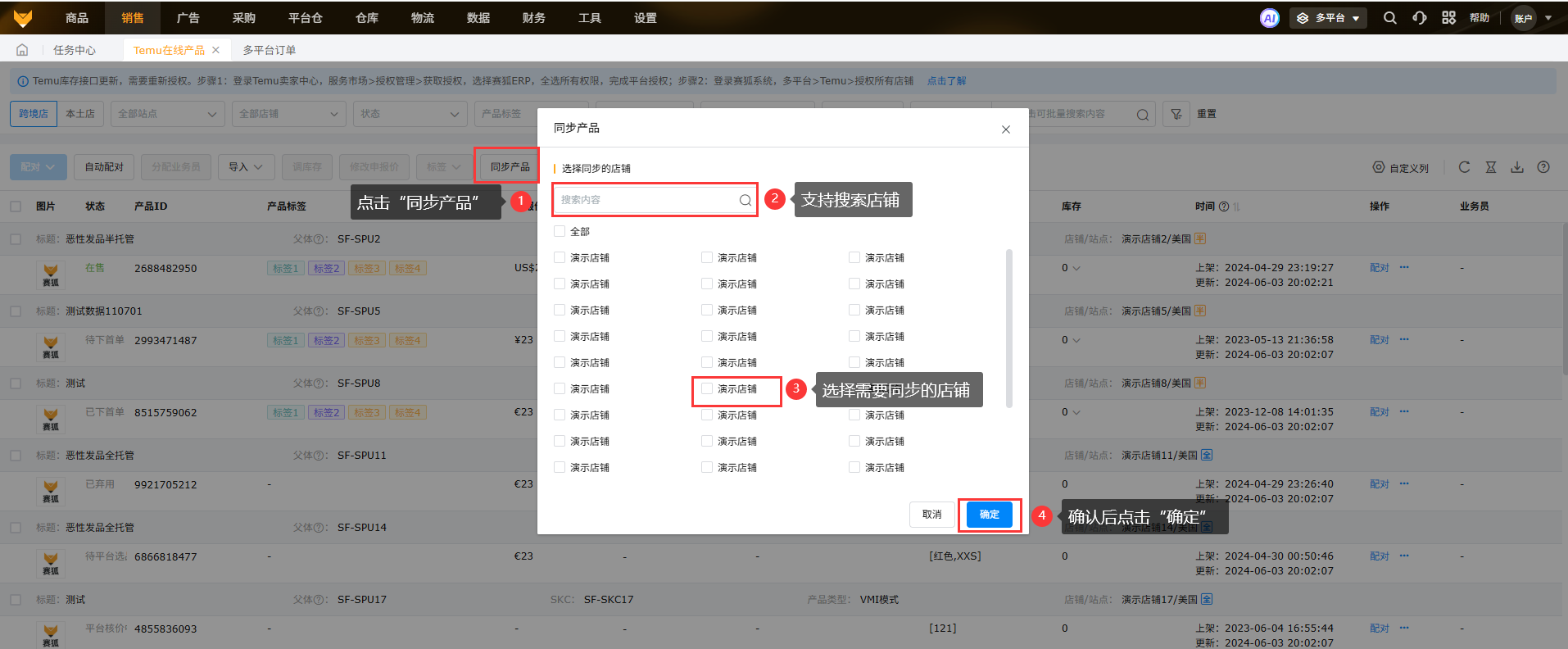Image resolution: width=1568 pixels, height=649 pixels.
Task: Tick the store checkbox highlighted by step 3
Action: pos(707,388)
